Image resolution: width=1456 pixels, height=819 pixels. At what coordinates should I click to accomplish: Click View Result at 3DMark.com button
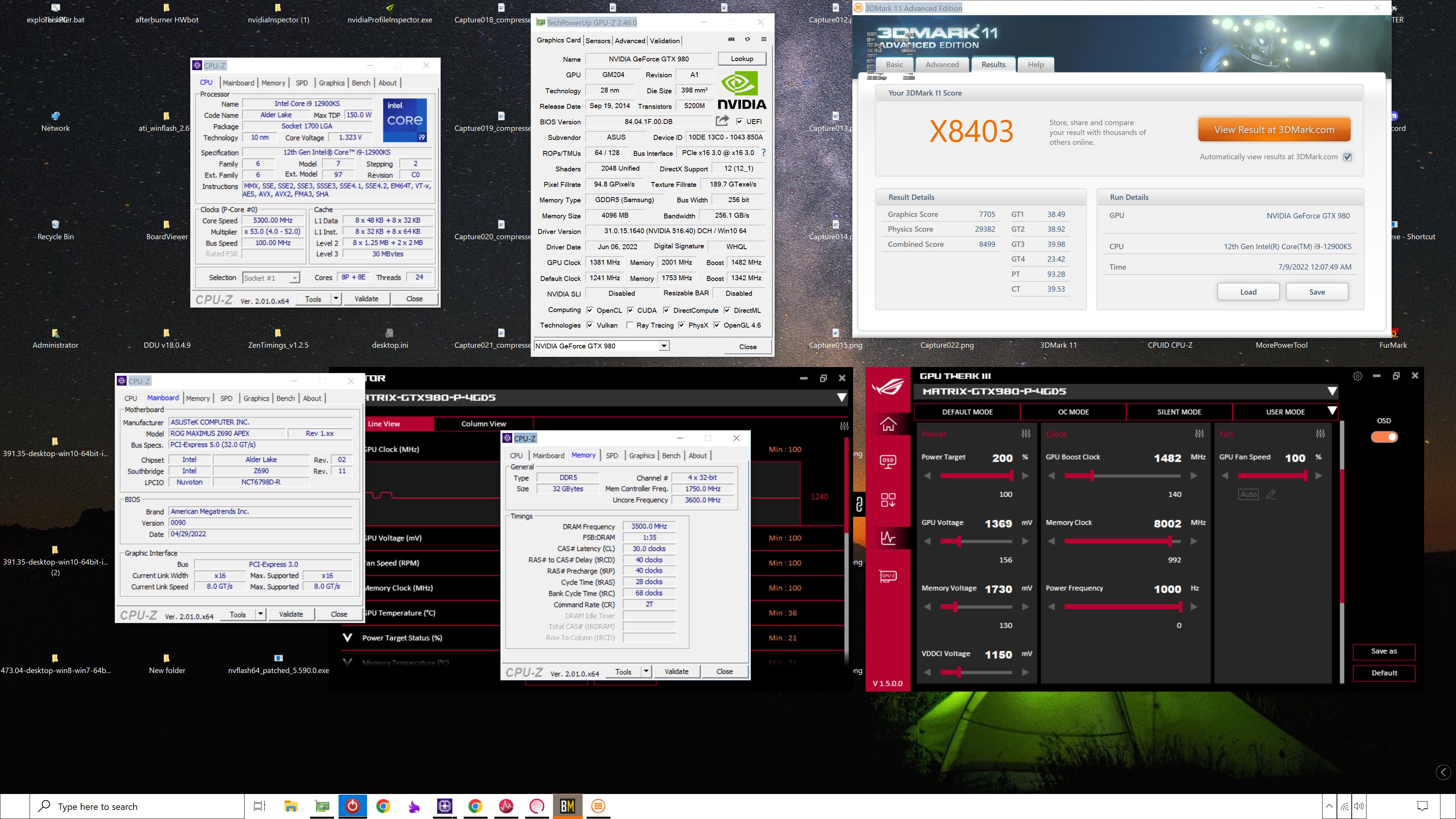point(1274,129)
